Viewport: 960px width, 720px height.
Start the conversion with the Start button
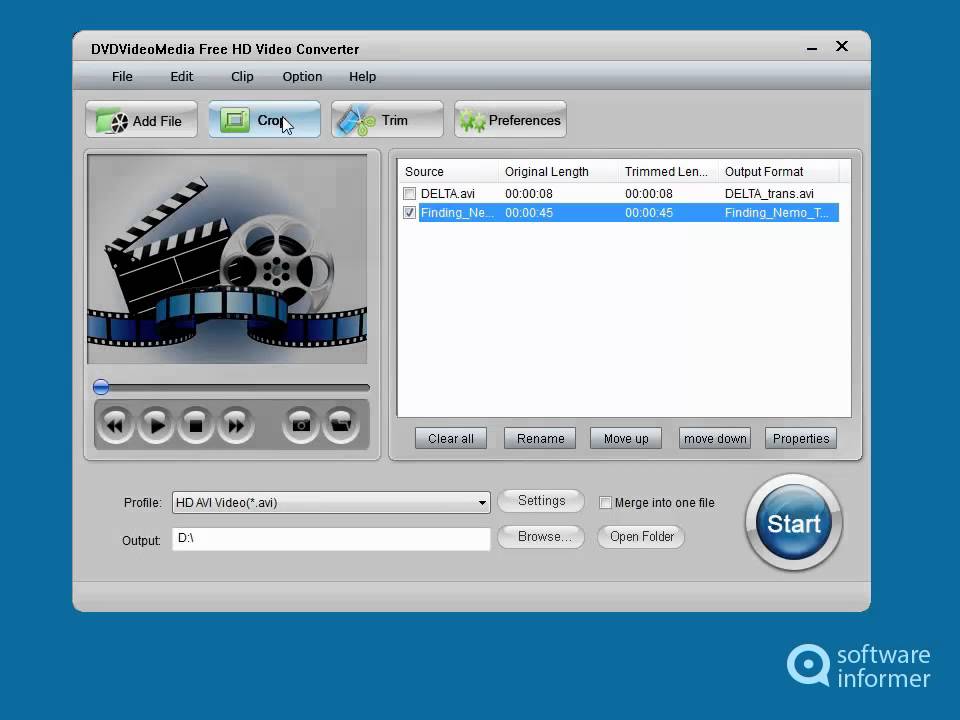[793, 523]
